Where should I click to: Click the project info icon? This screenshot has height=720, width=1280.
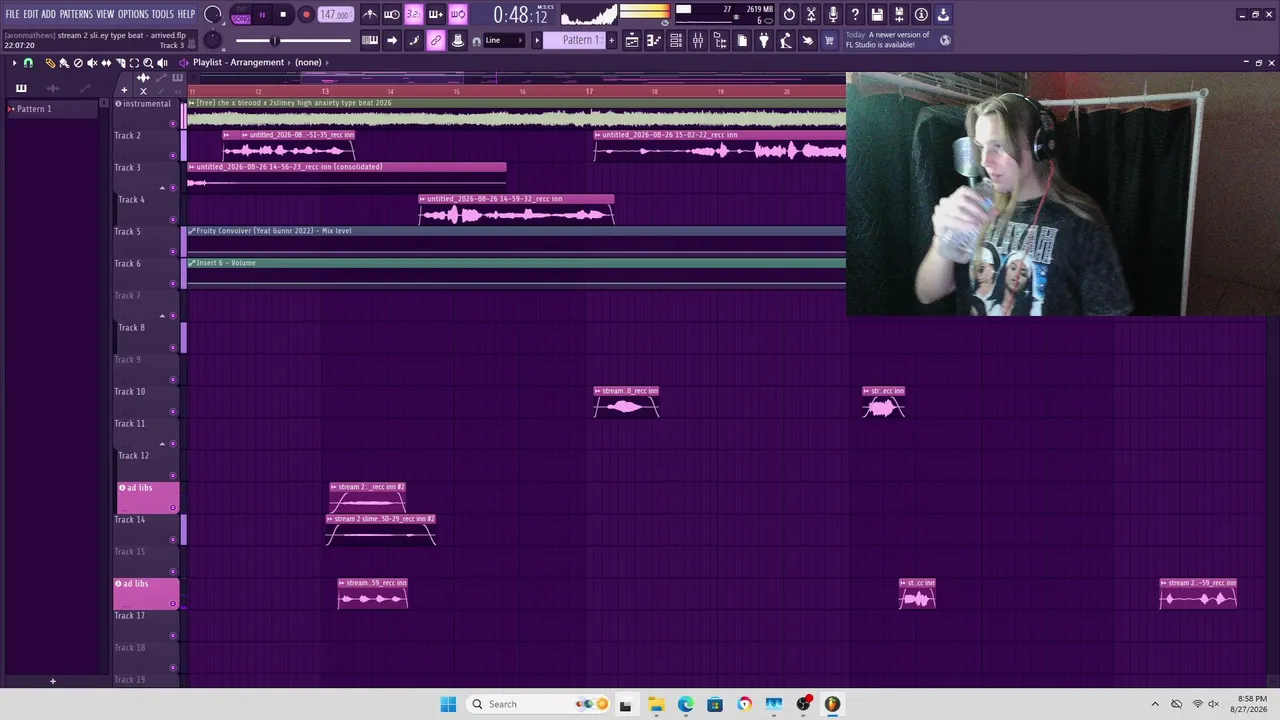click(x=921, y=14)
